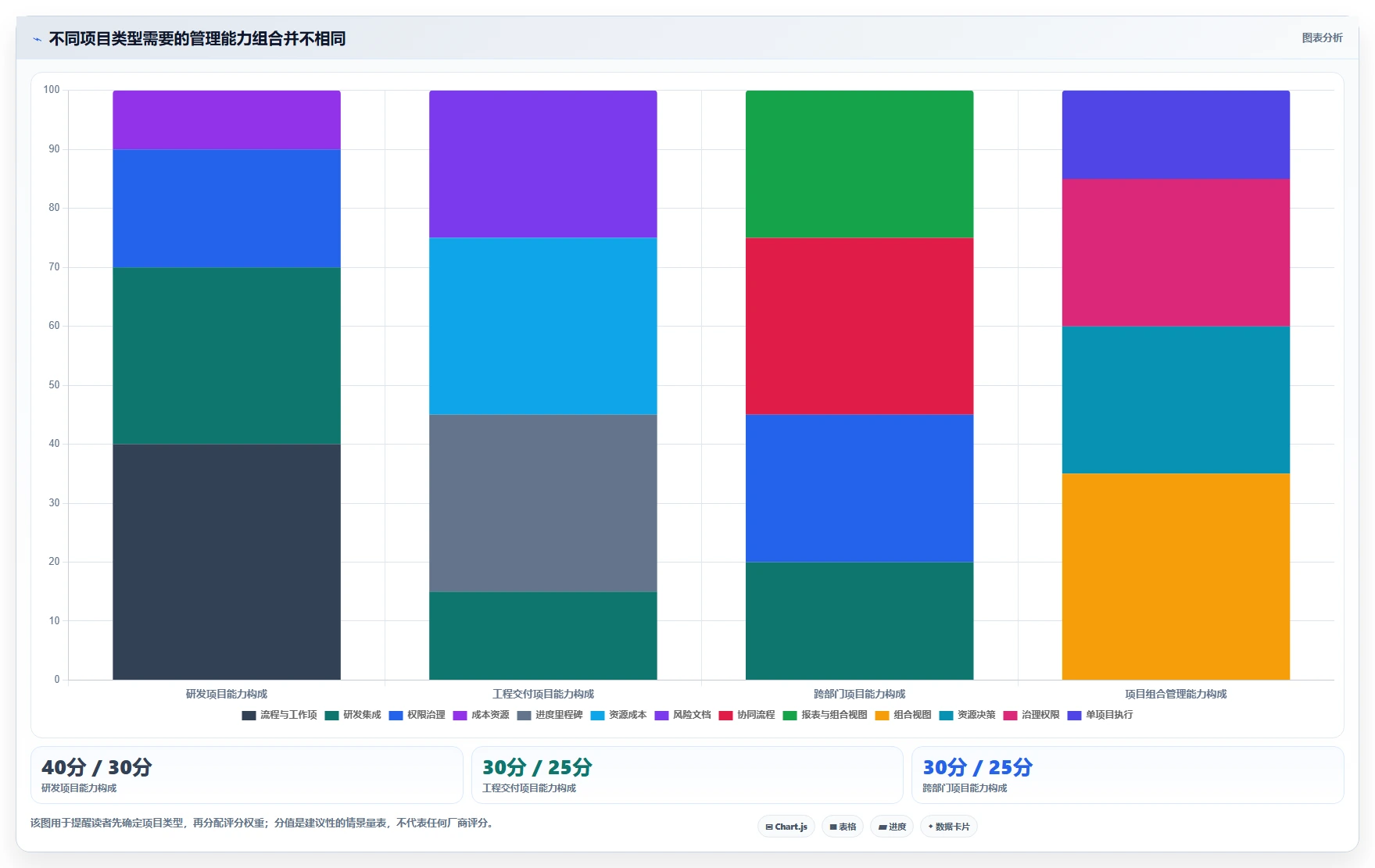Select the teal 研发集成 segment in 研发项目 bar
The image size is (1375, 868).
click(x=227, y=355)
